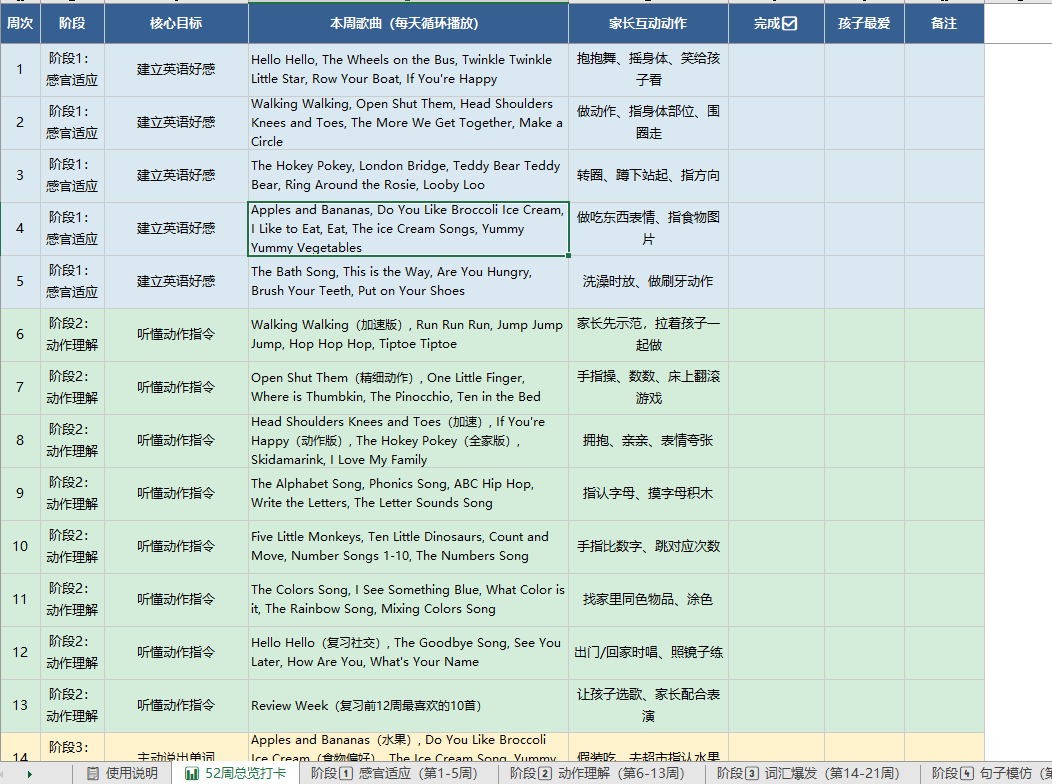Select the 备注 header cell

pyautogui.click(x=944, y=23)
